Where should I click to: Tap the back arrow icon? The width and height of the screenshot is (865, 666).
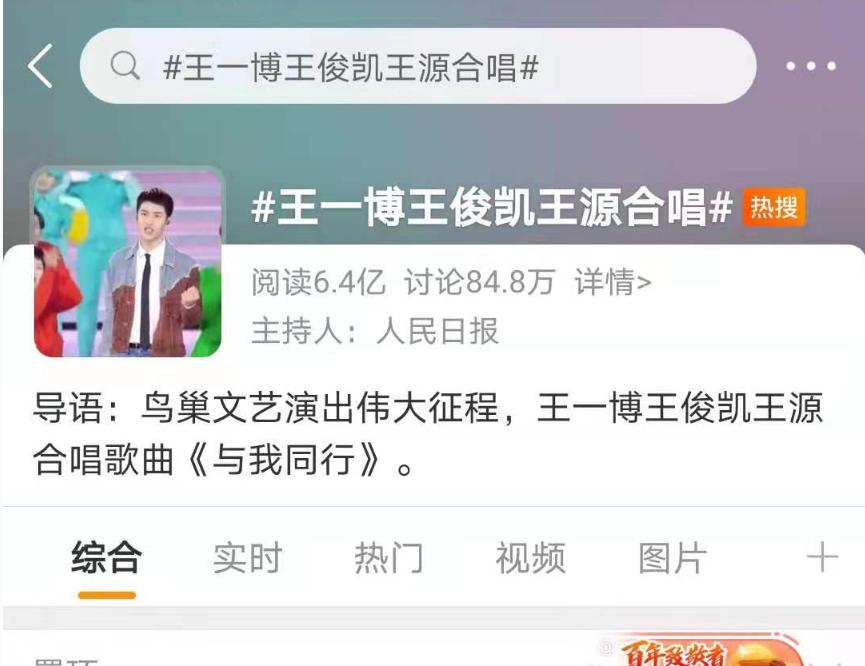(40, 66)
